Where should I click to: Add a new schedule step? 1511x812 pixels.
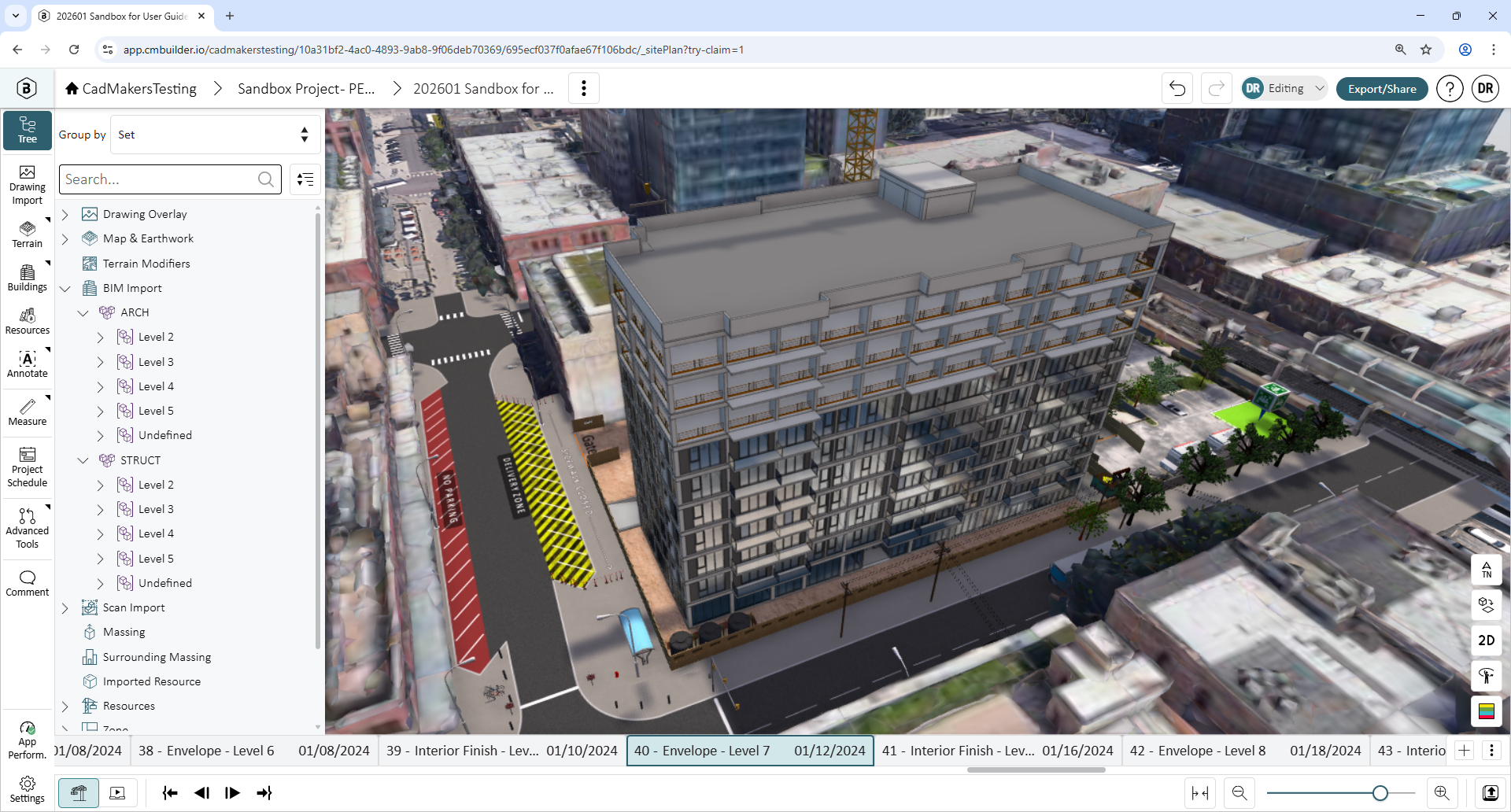click(x=1465, y=751)
